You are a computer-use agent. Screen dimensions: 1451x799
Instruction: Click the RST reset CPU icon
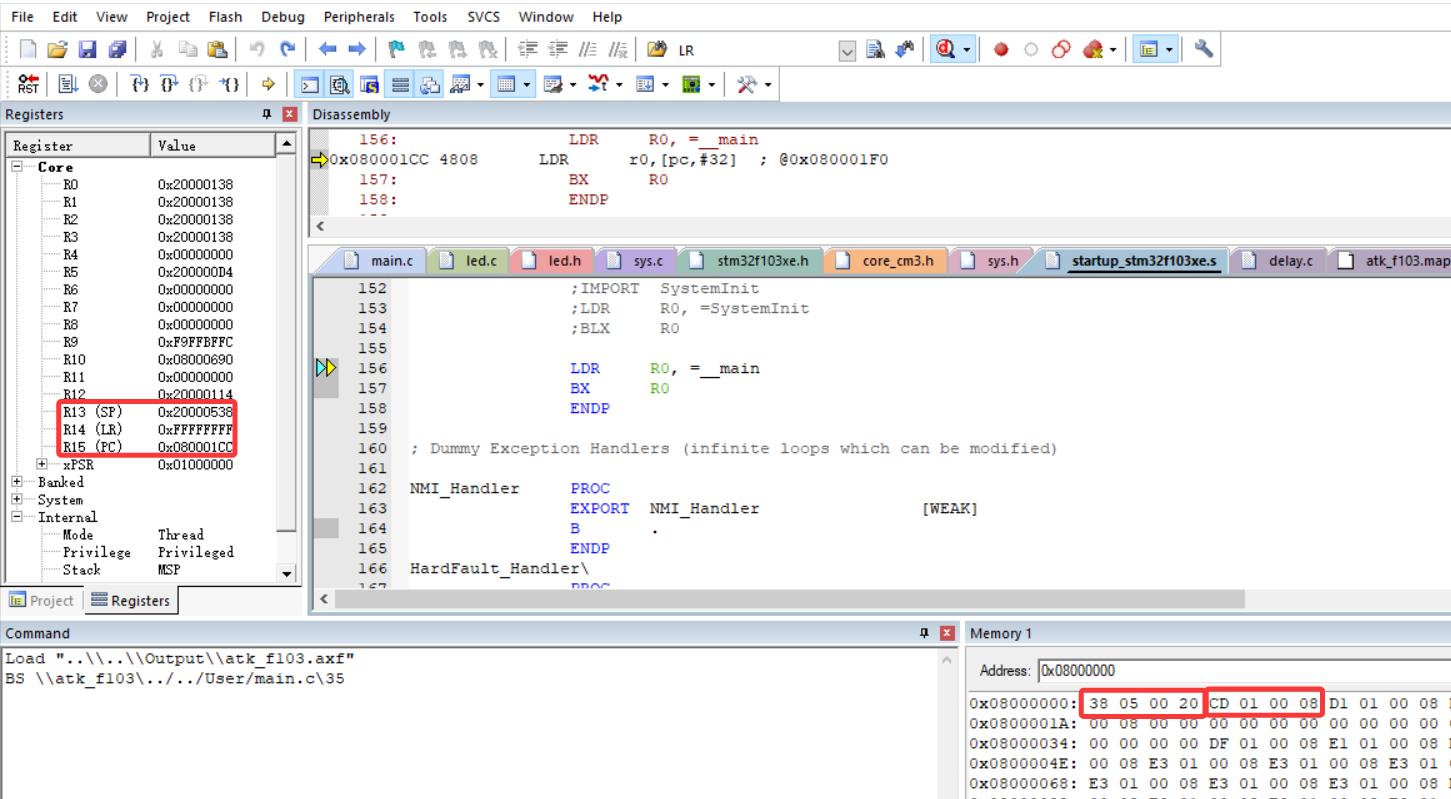29,84
